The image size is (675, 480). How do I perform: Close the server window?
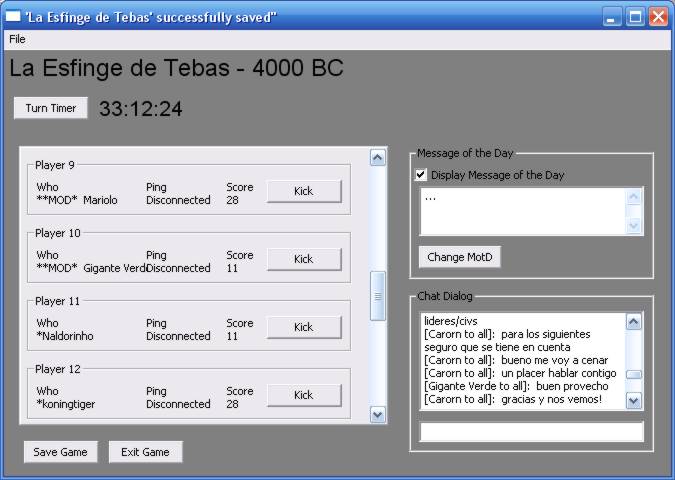[x=658, y=17]
